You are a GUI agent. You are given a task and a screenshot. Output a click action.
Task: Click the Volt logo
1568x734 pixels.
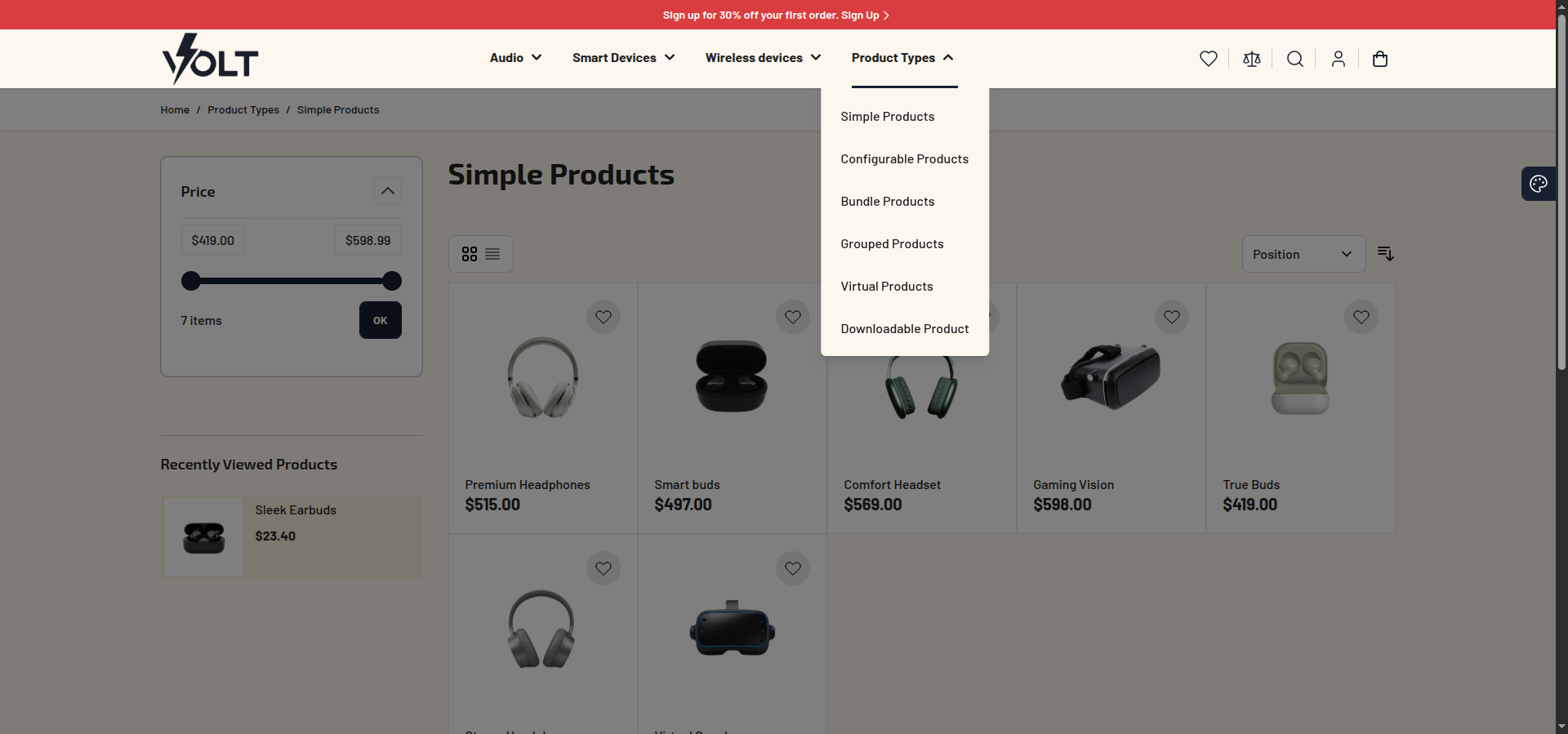[210, 59]
